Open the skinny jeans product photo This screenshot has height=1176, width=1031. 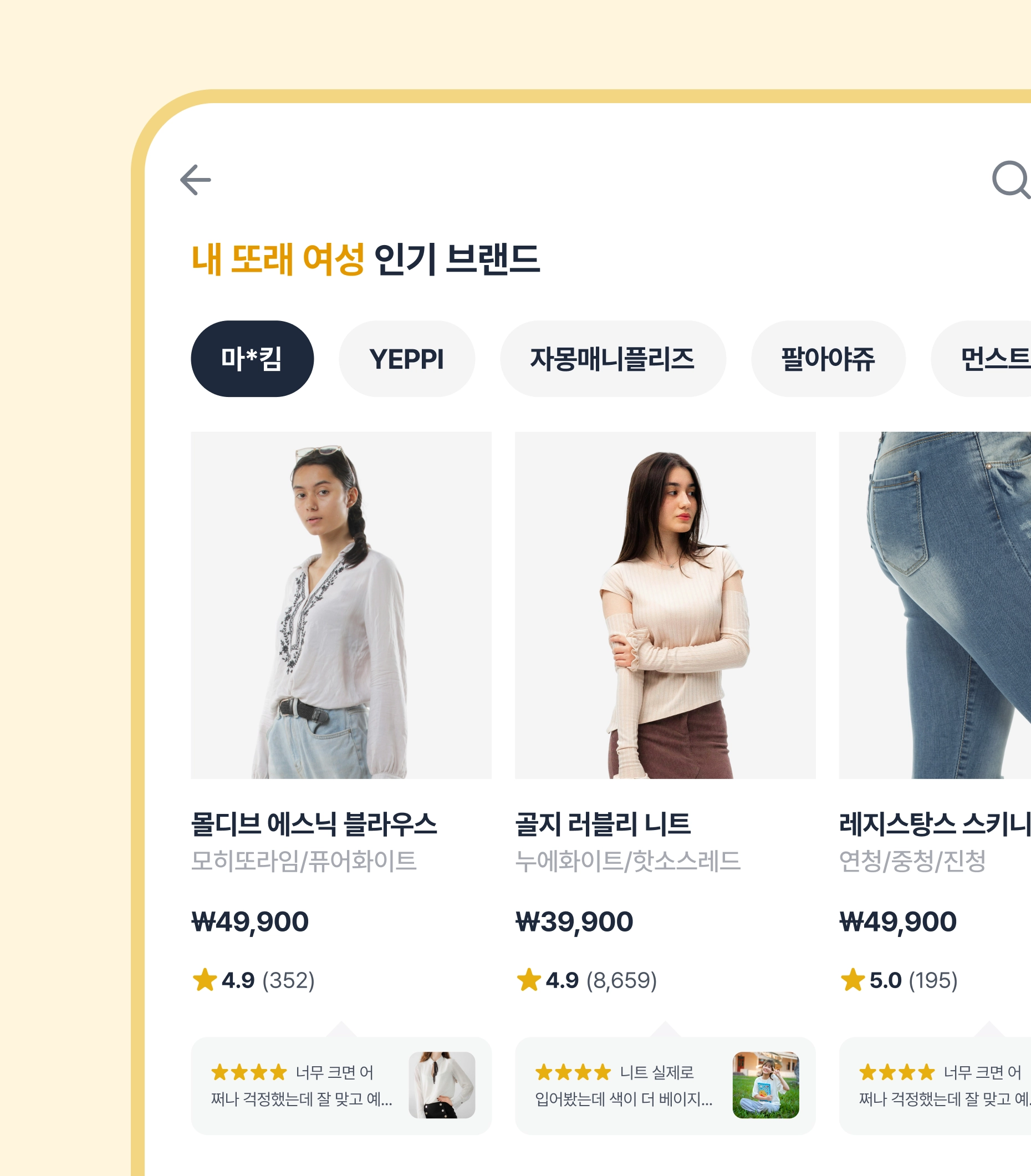(935, 605)
